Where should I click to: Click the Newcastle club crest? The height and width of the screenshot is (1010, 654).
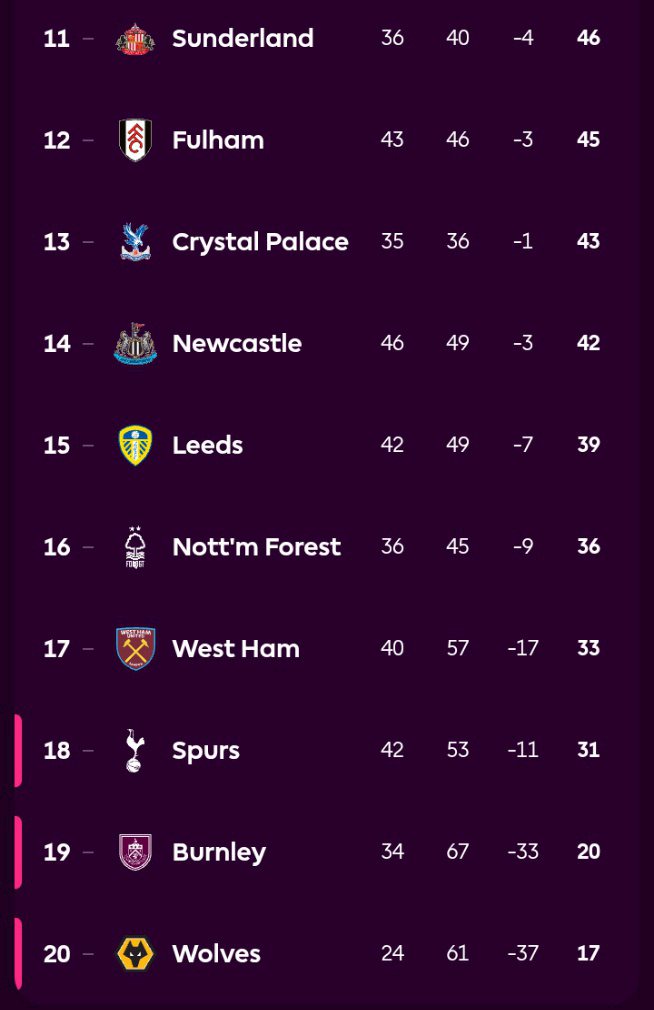click(x=135, y=343)
